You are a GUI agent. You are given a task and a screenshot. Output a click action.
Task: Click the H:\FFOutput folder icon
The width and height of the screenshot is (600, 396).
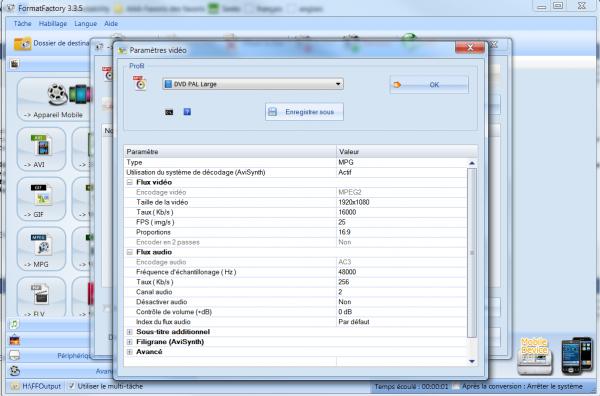15,386
